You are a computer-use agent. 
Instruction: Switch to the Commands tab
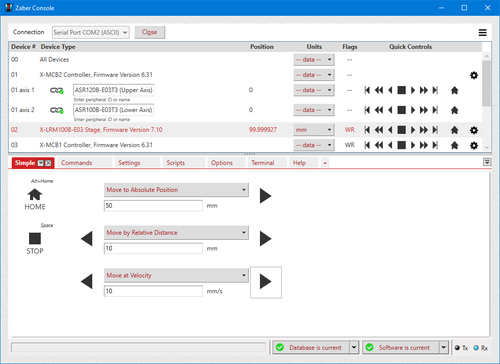coord(77,163)
